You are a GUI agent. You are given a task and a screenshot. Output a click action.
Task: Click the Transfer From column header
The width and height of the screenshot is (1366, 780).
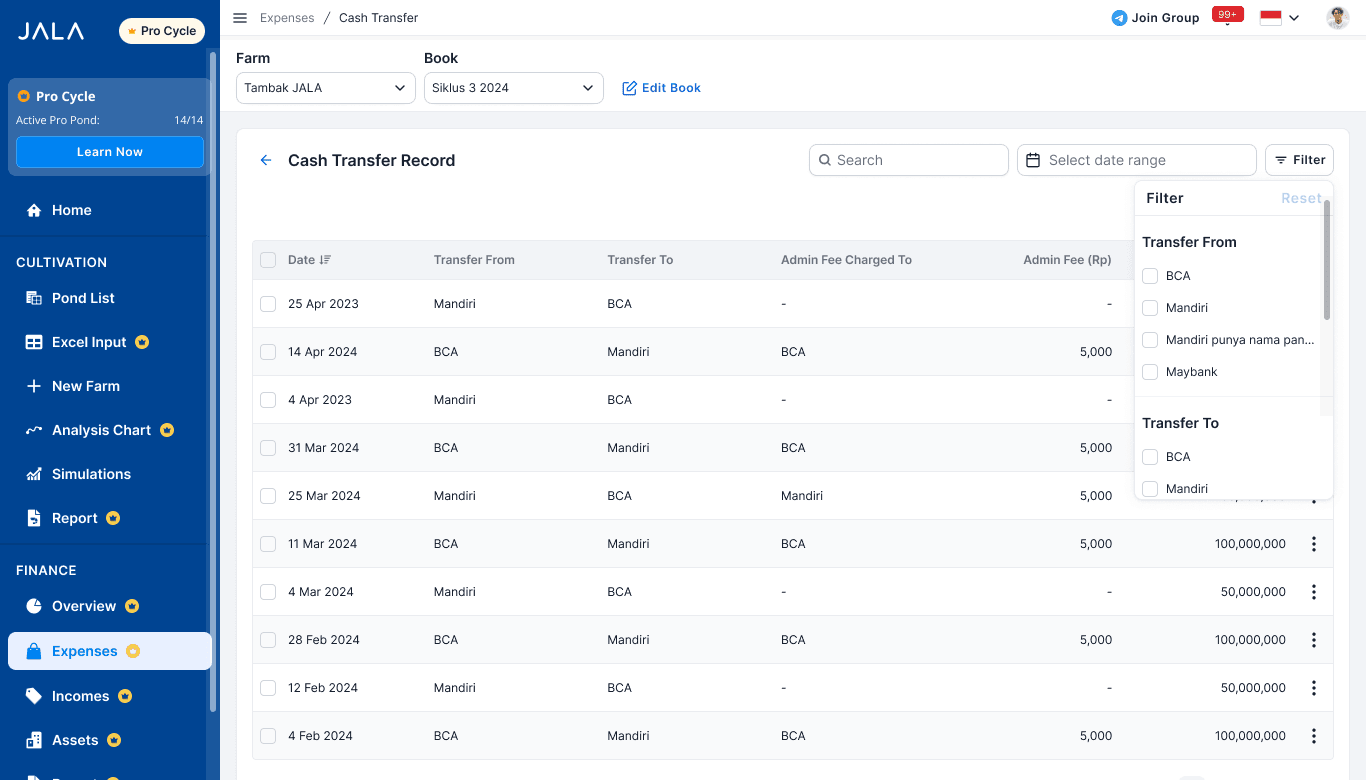[474, 260]
